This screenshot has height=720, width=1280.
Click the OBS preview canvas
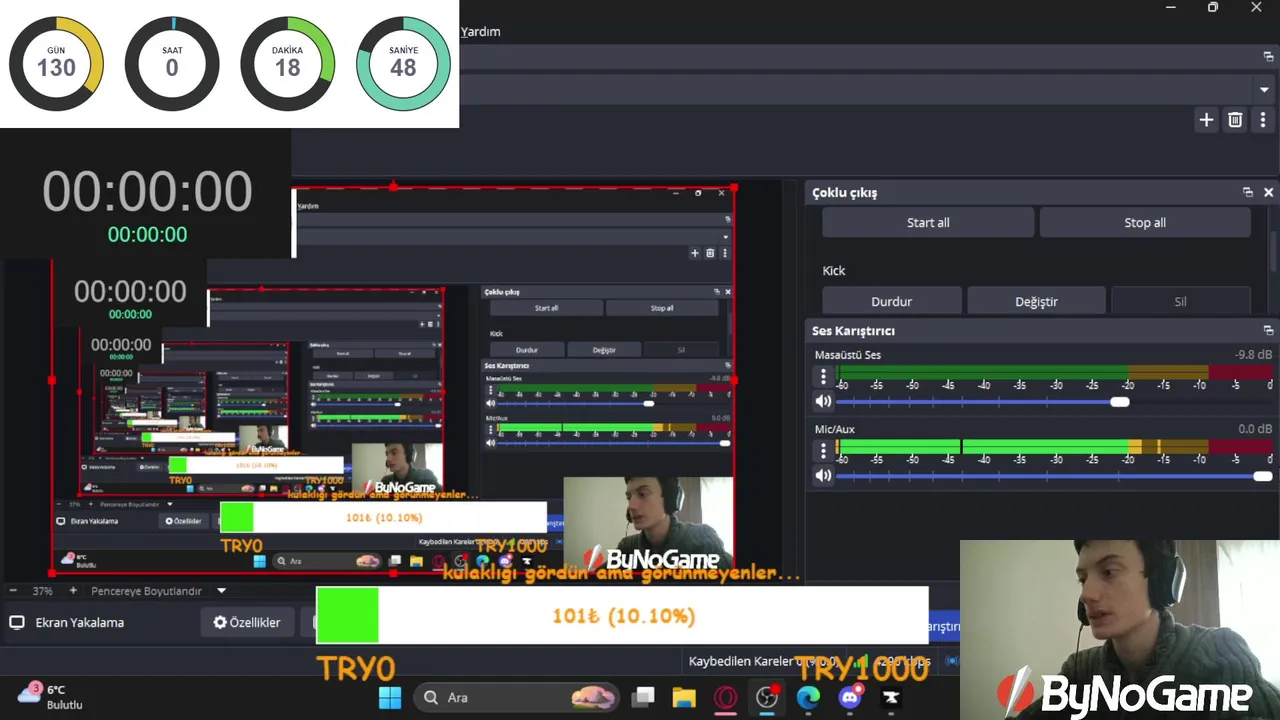(x=394, y=380)
